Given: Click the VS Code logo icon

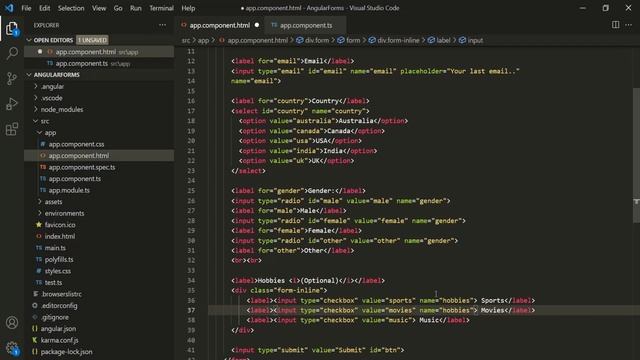Looking at the screenshot, I should tap(9, 8).
